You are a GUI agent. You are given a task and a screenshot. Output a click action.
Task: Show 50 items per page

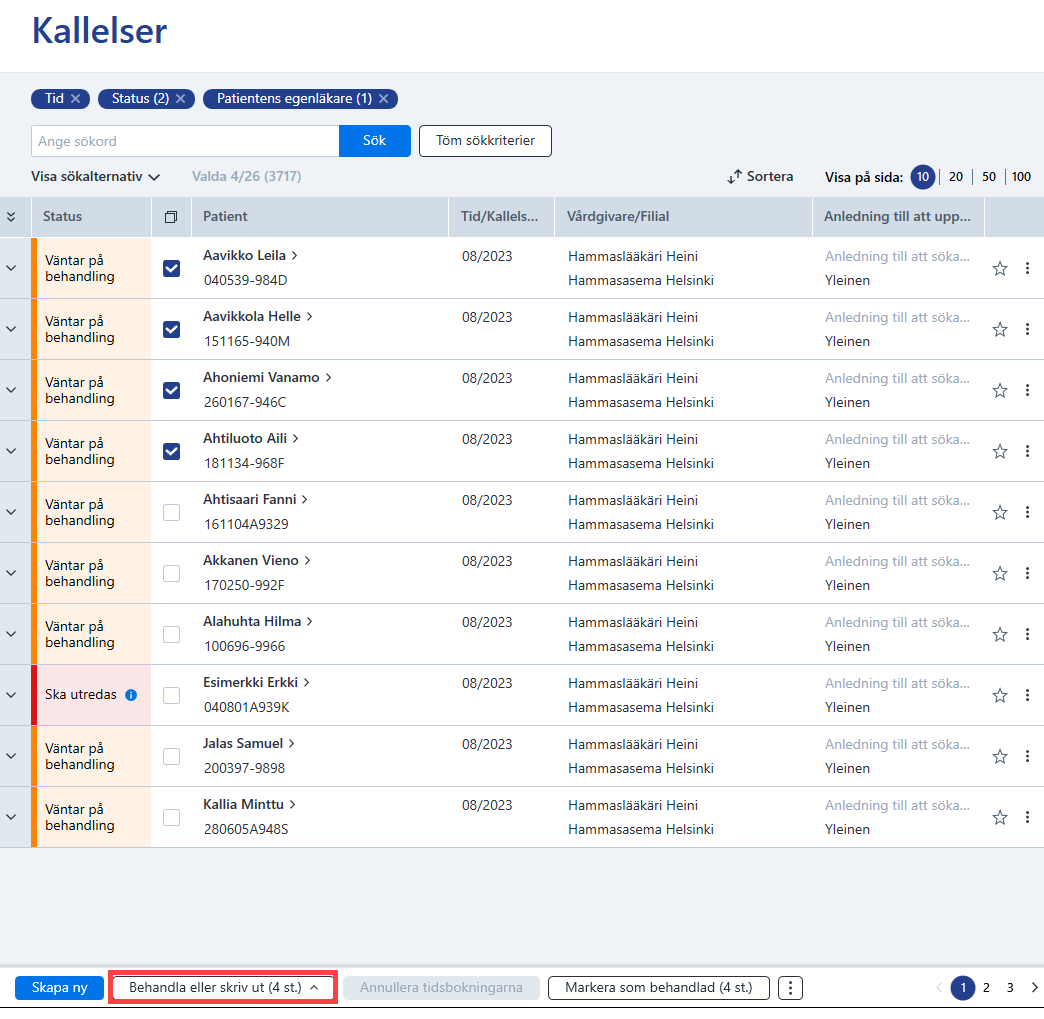pyautogui.click(x=988, y=176)
